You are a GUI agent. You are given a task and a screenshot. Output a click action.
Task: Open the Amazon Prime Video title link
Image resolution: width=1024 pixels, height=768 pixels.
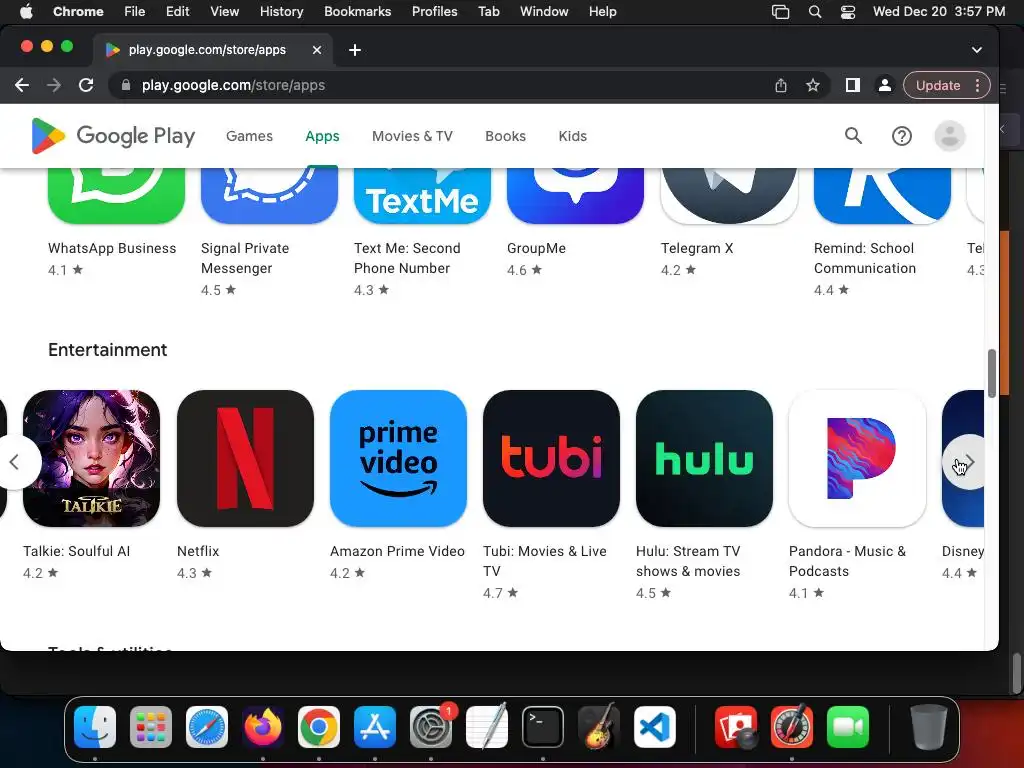coord(397,551)
